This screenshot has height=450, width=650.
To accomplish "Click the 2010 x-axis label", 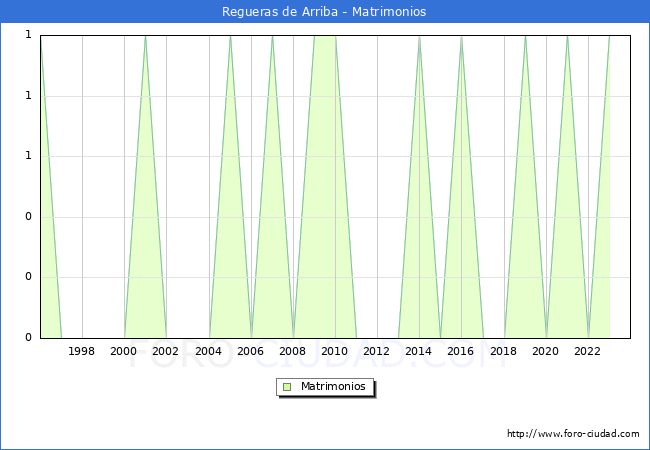I will (335, 351).
